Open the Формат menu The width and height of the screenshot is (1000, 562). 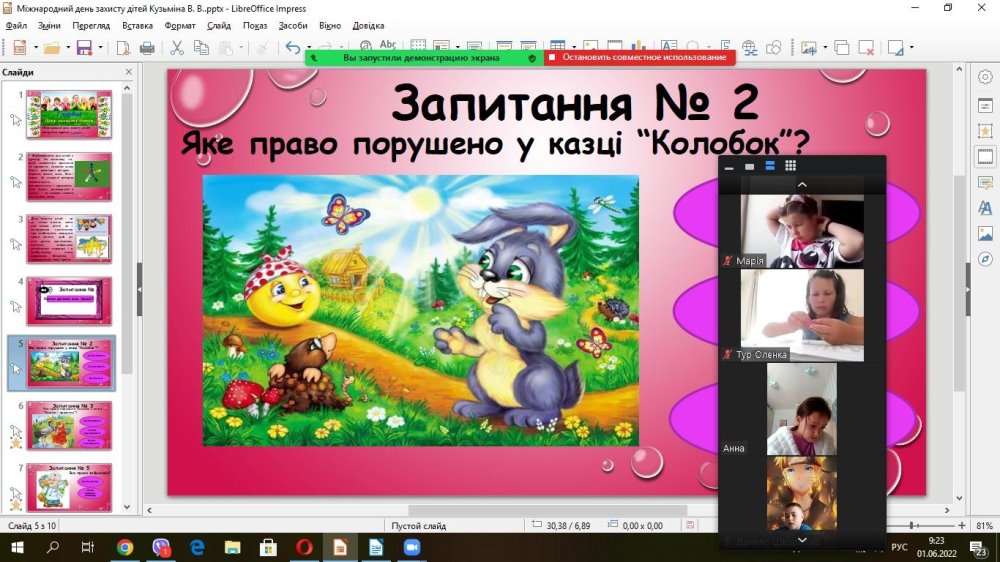pos(180,26)
